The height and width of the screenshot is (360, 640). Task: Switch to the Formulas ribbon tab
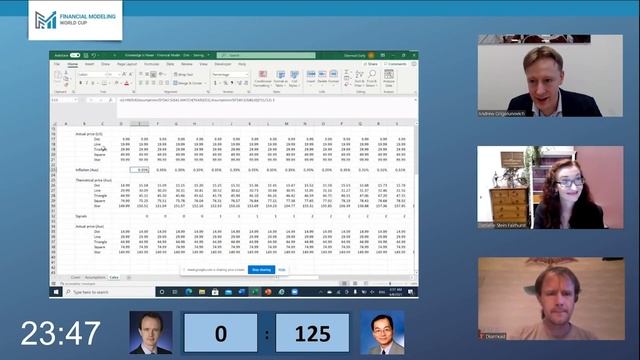click(151, 64)
